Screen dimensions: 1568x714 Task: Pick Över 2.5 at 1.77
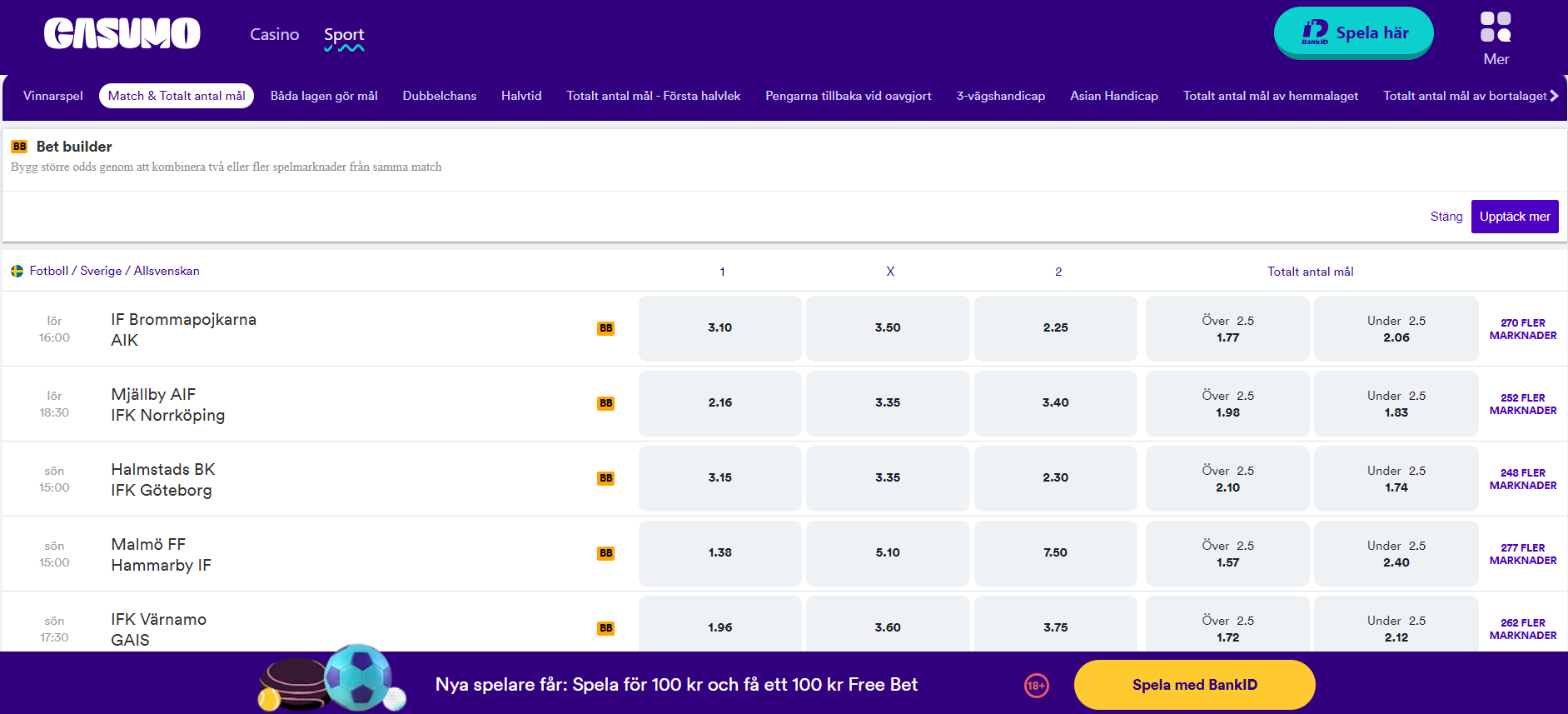1227,328
